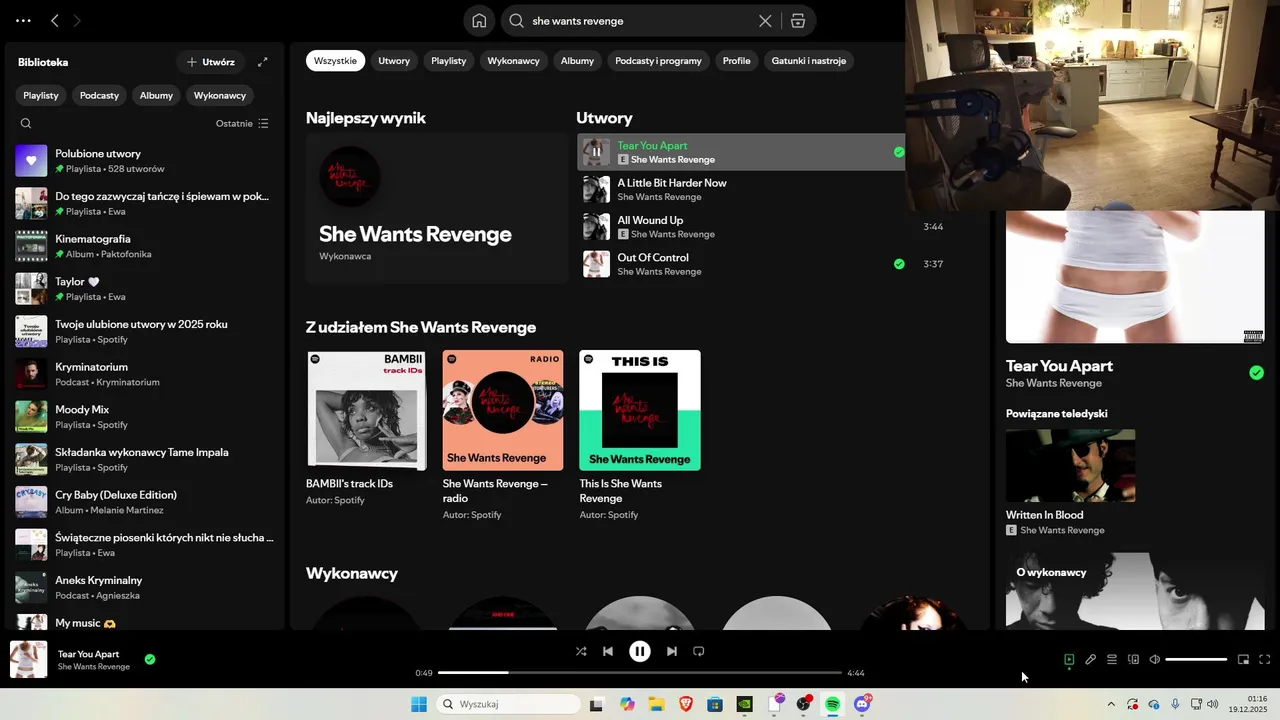Toggle liked checkmark in bottom player bar
The height and width of the screenshot is (720, 1280).
(150, 660)
